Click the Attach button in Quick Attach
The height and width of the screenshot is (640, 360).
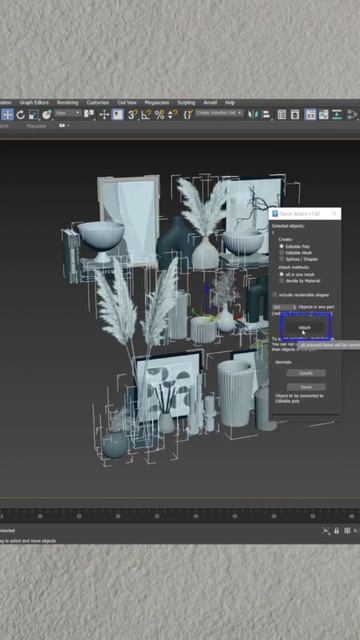point(305,327)
